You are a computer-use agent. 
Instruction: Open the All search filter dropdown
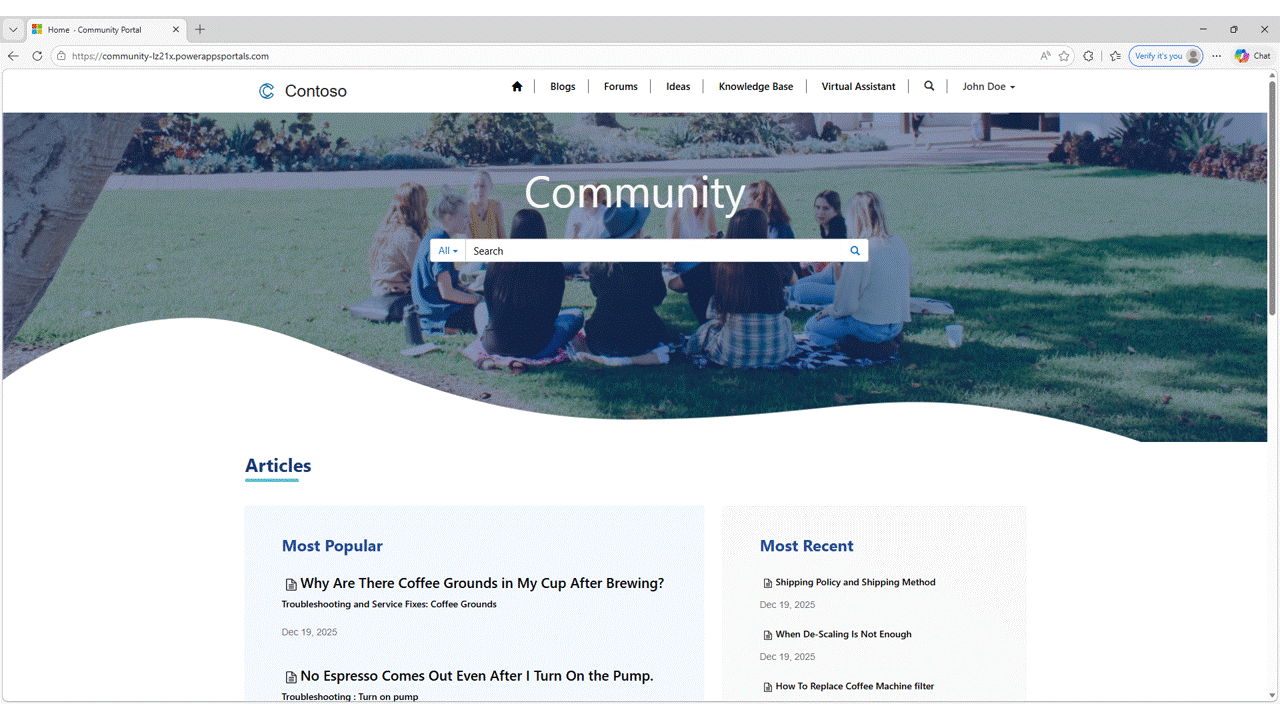[448, 251]
